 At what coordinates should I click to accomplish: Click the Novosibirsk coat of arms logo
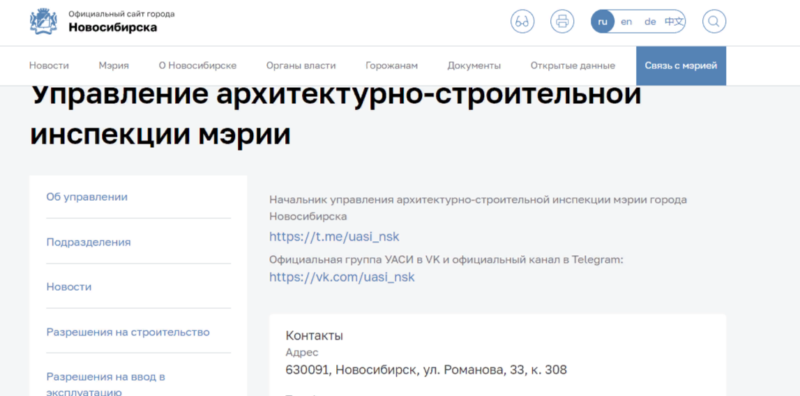coord(43,21)
